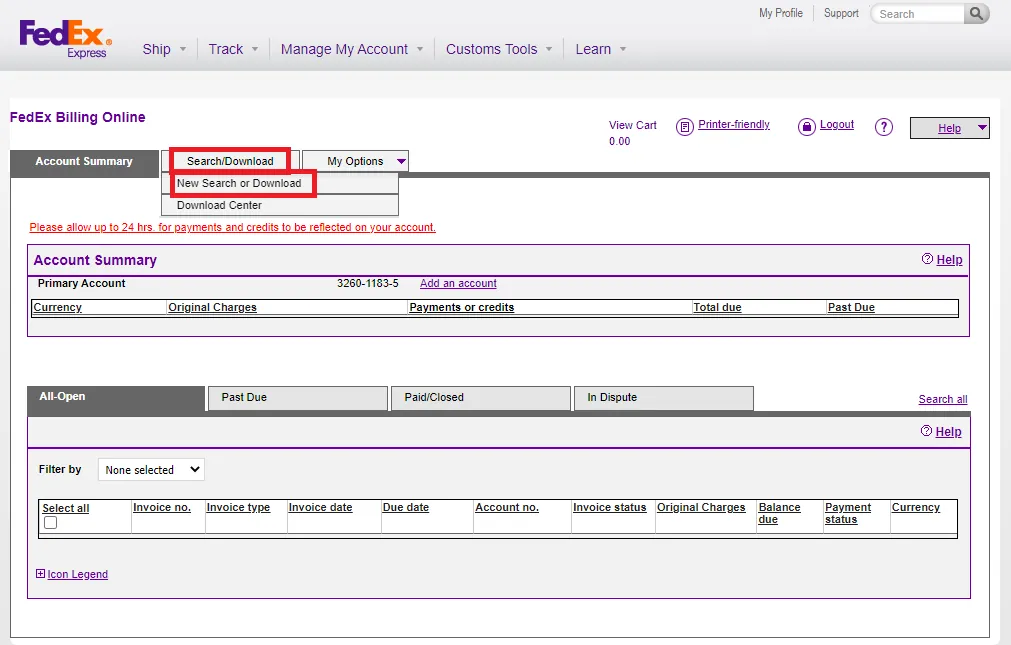The image size is (1011, 645).
Task: Sort by Balance due column
Action: (779, 513)
